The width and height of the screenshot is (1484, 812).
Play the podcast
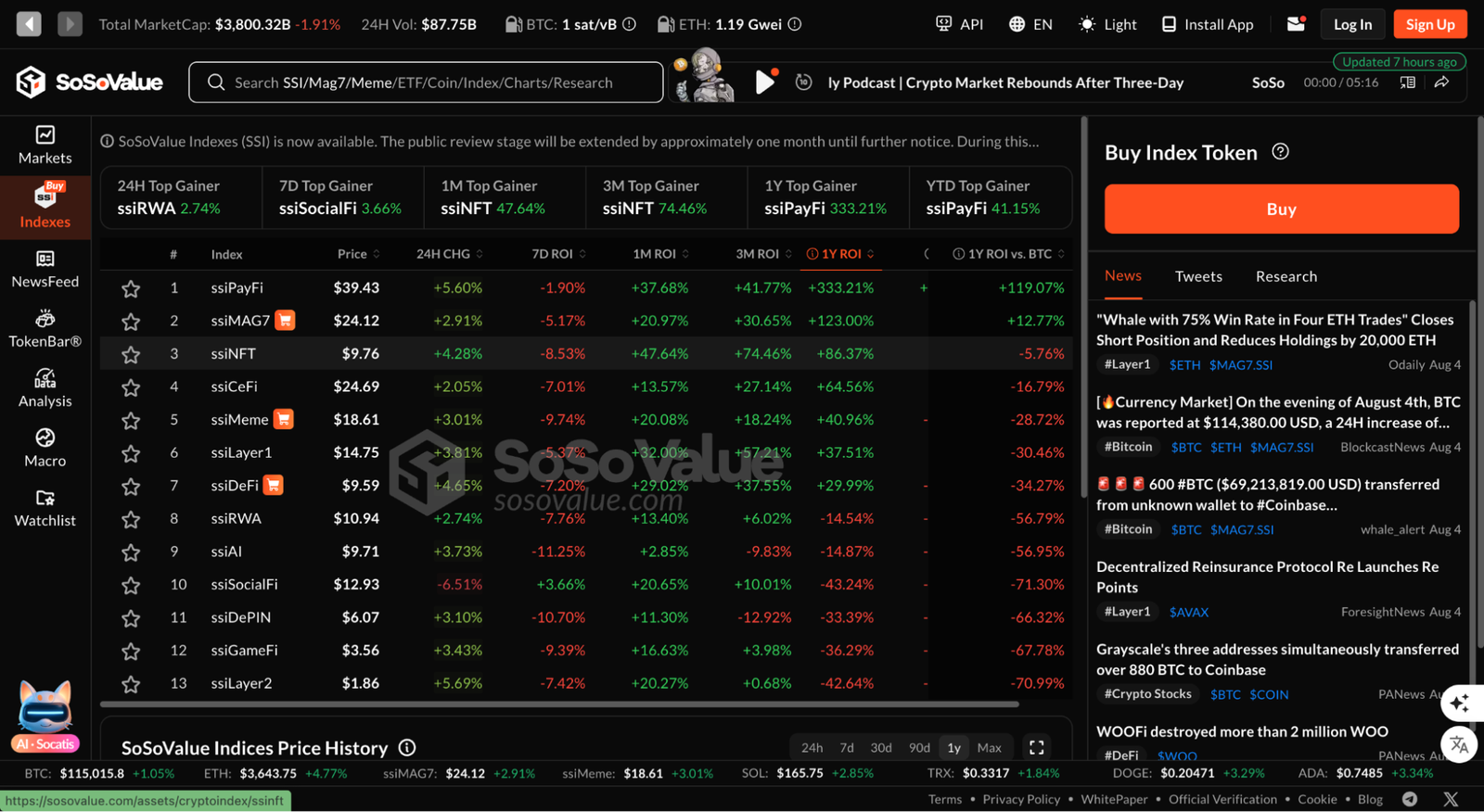764,82
